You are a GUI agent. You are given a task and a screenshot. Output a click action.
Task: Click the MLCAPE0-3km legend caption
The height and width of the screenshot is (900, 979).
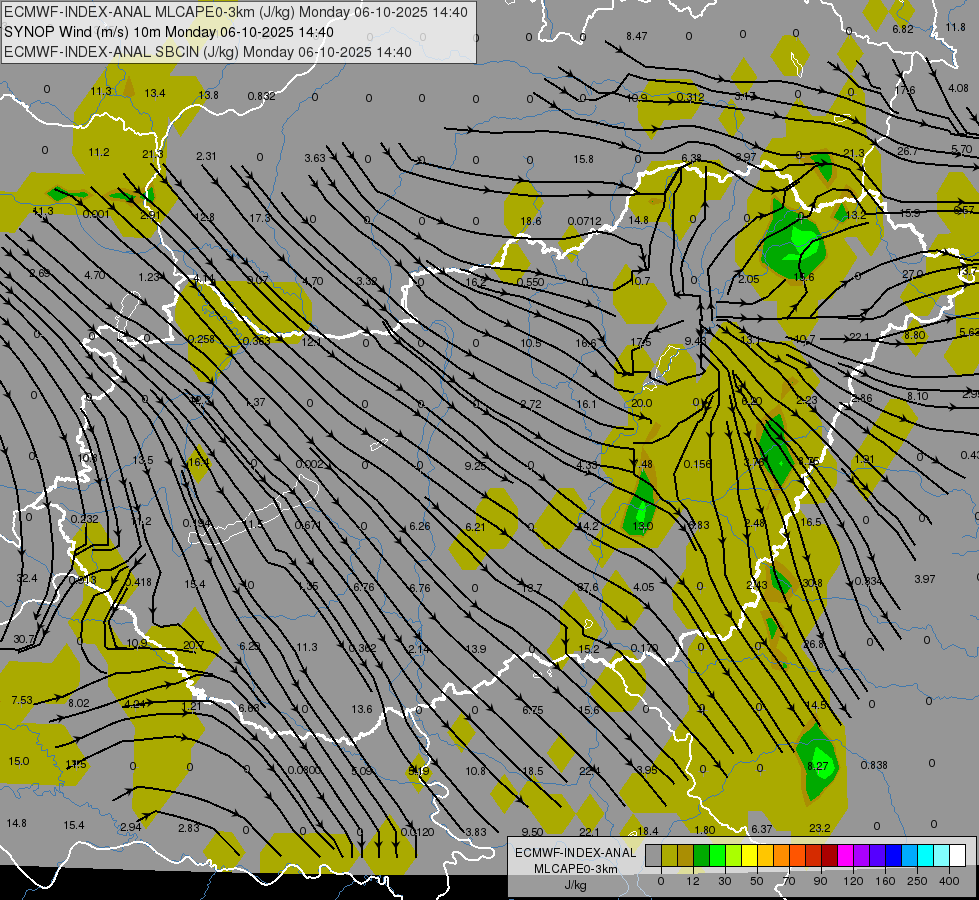[575, 869]
